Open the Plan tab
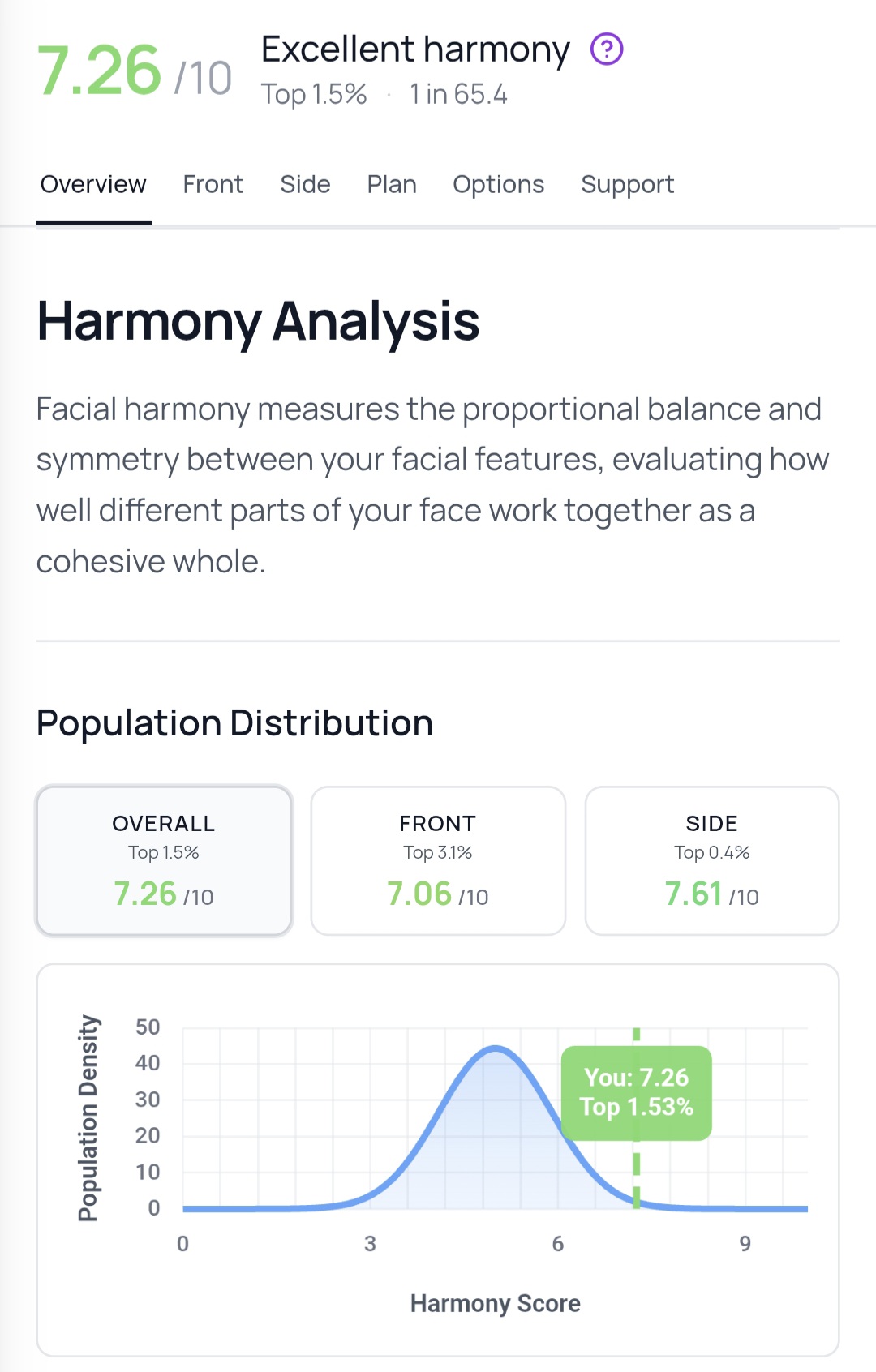This screenshot has width=876, height=1372. point(392,185)
